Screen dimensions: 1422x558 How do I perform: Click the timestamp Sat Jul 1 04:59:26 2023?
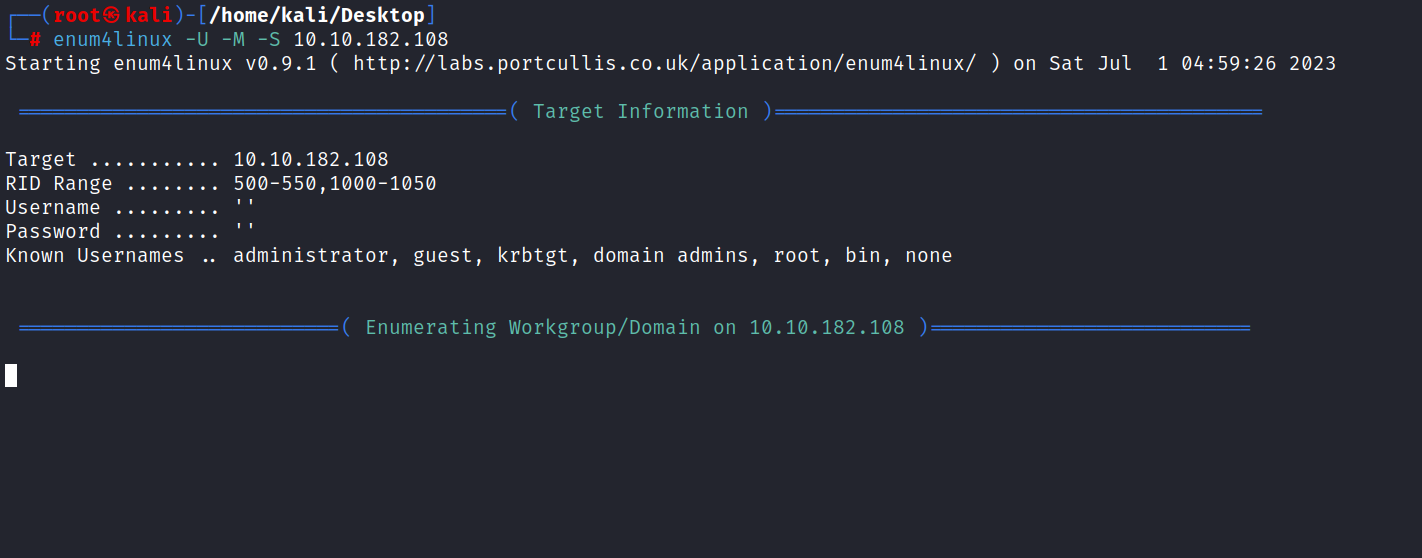(1193, 64)
